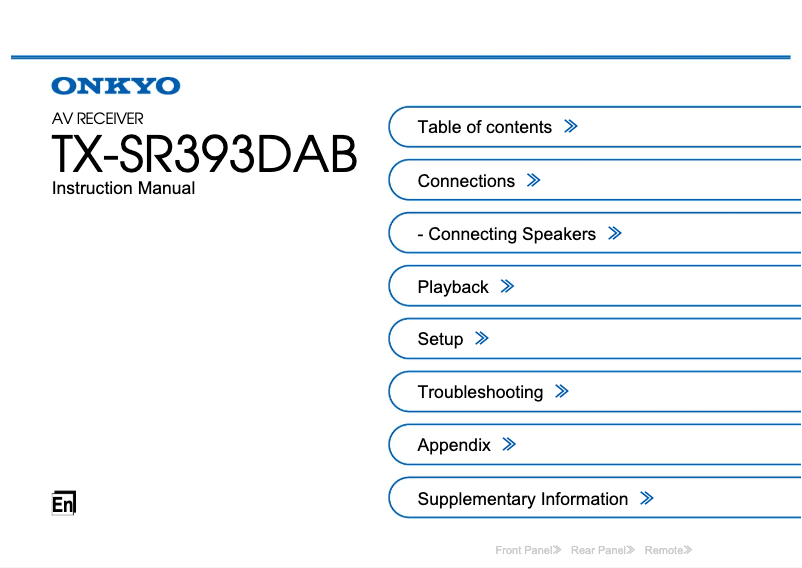Click the double chevron after Supplementary Information
The height and width of the screenshot is (568, 802).
(646, 499)
